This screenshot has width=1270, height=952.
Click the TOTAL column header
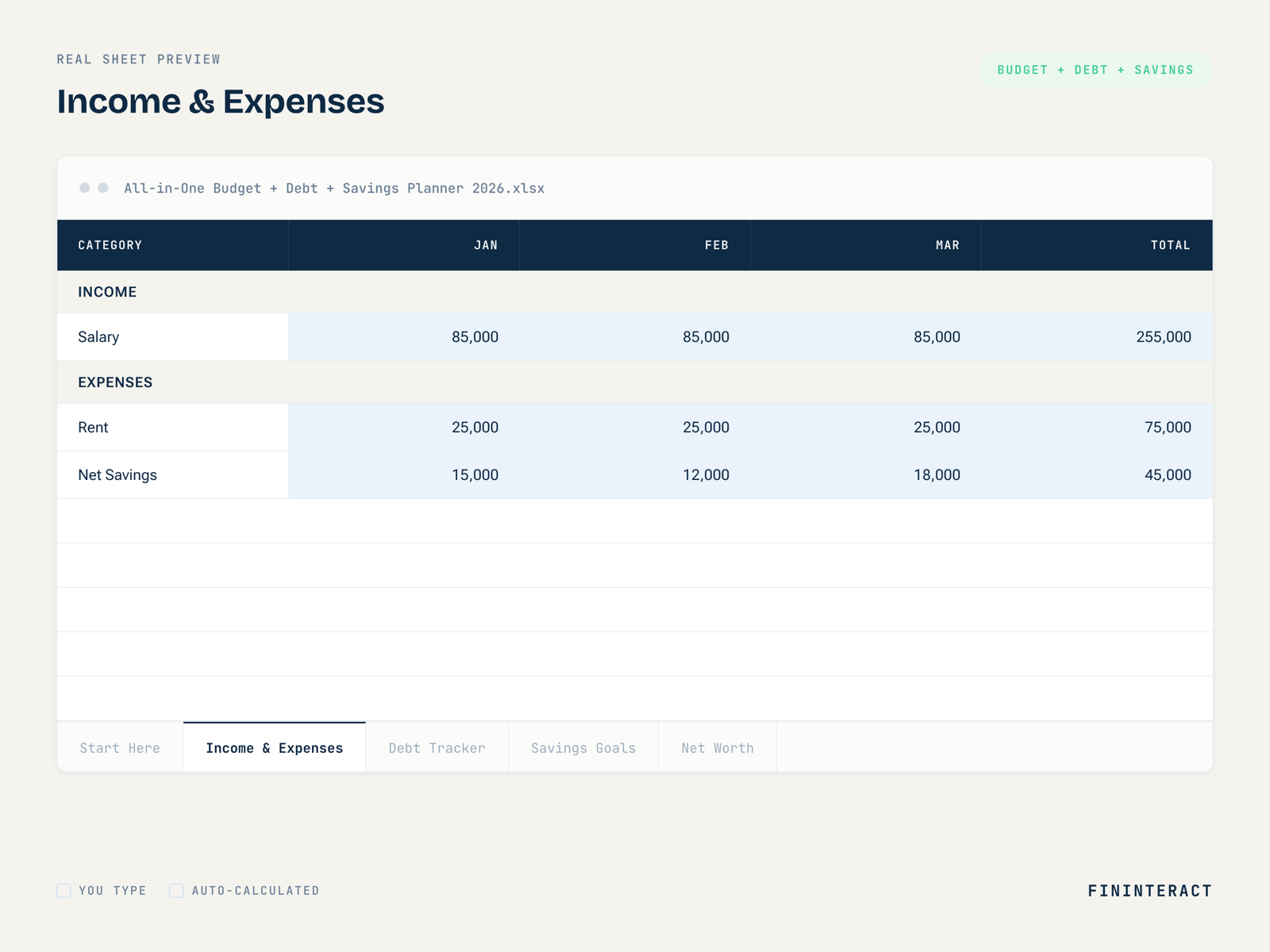point(1097,245)
